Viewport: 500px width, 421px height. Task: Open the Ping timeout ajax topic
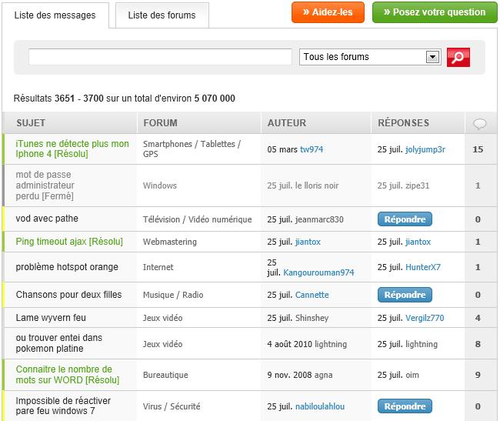(x=69, y=241)
